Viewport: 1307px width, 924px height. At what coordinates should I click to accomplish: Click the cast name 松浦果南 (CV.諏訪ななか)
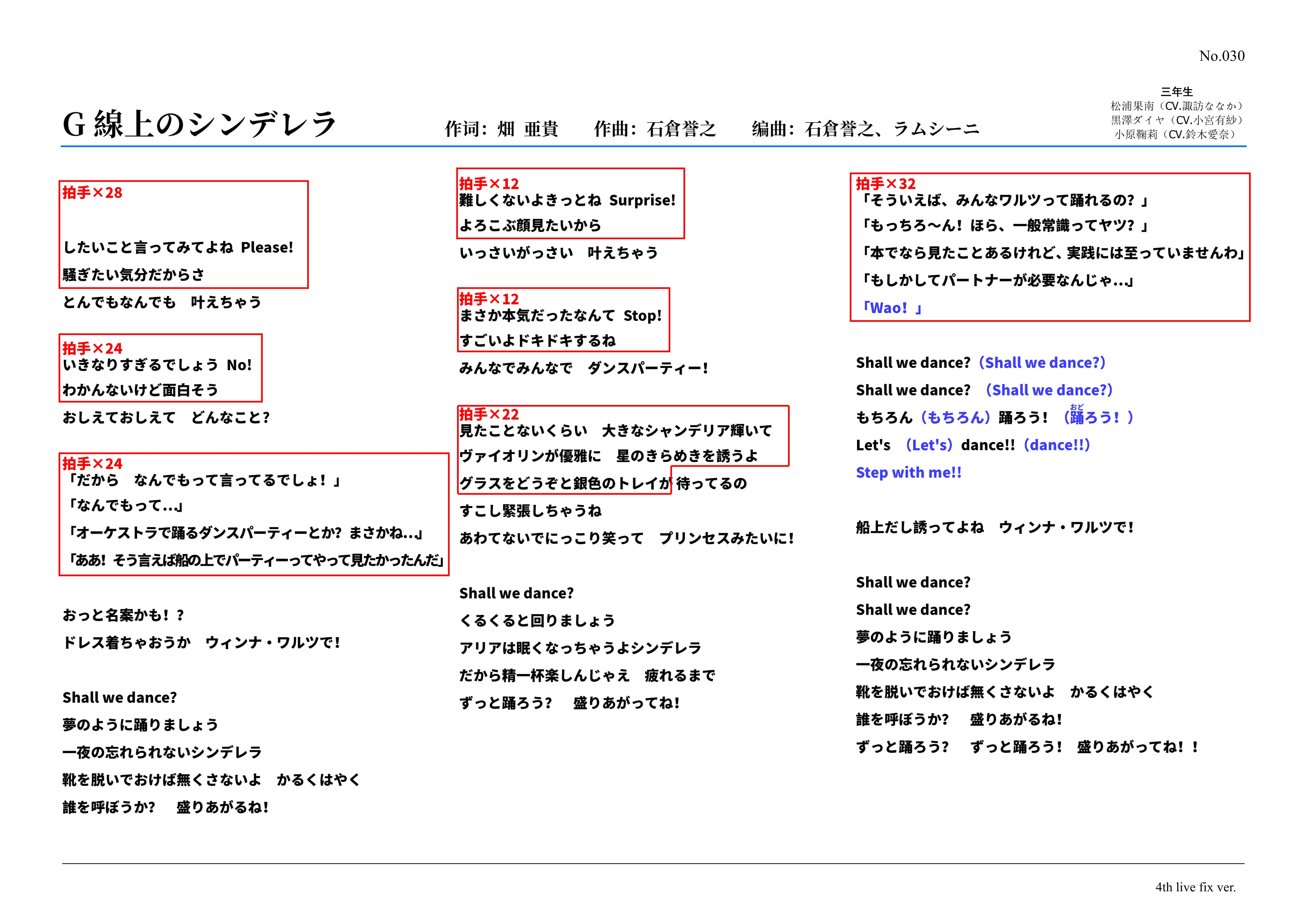click(1177, 106)
